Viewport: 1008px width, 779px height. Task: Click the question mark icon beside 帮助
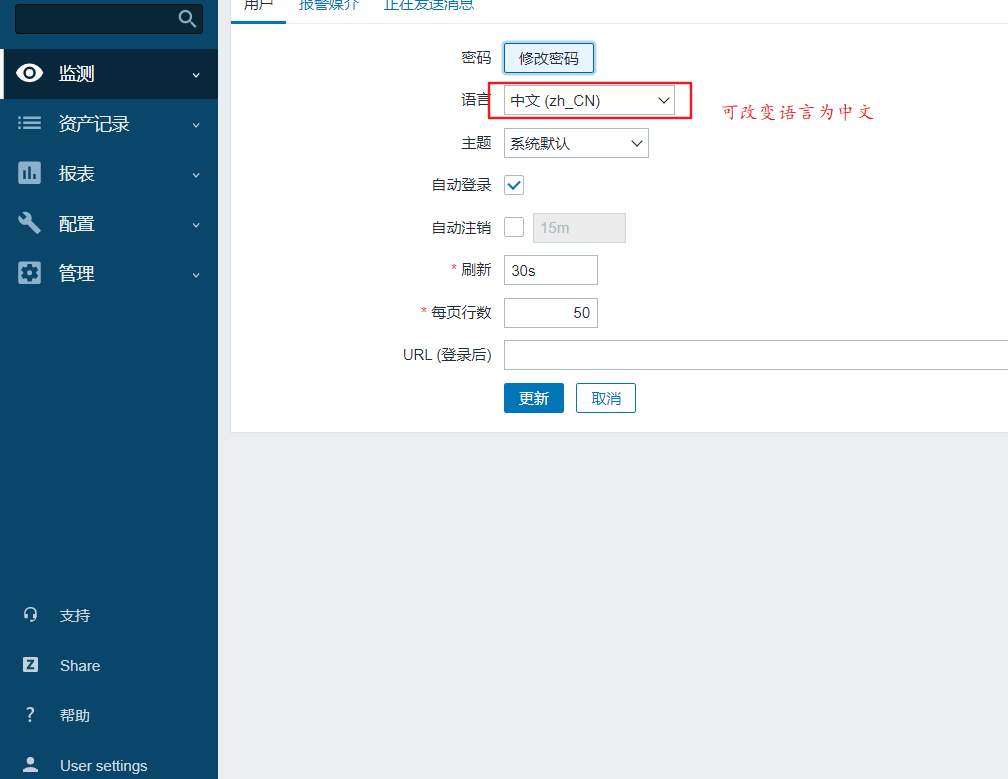[30, 715]
